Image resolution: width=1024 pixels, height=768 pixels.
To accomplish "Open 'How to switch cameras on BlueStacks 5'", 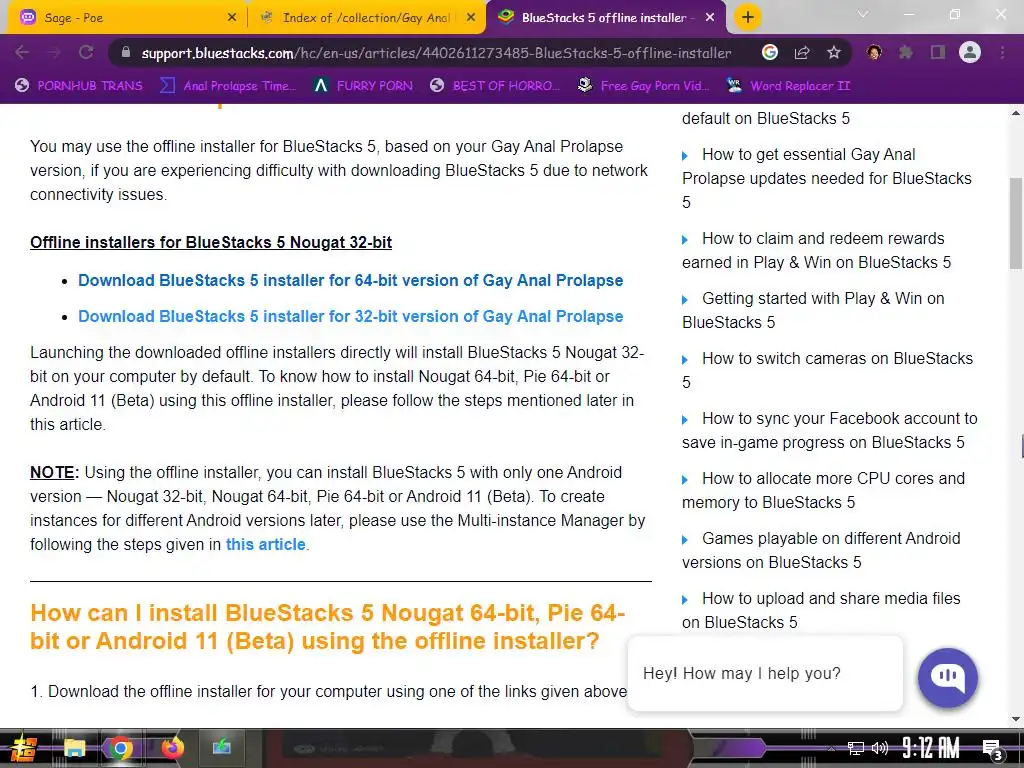I will [827, 370].
